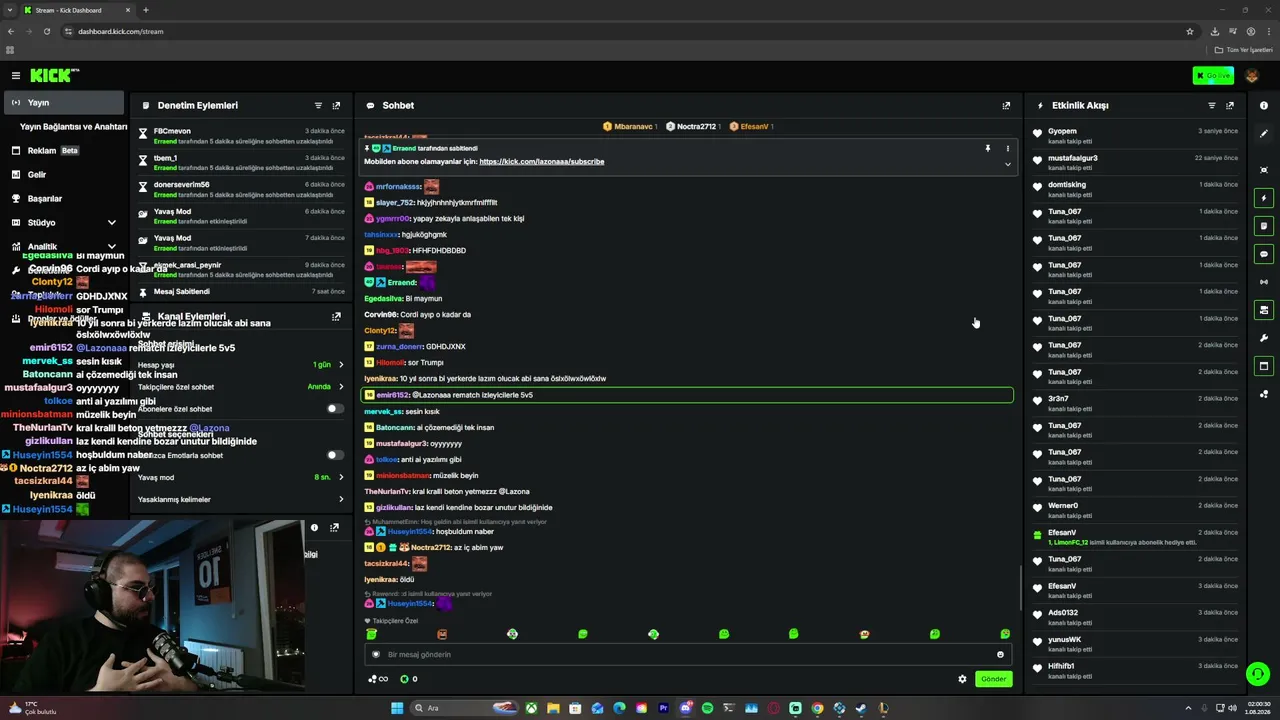Screen dimensions: 1280x720
Task: Open the hamburger menu beside Kick logo
Action: coord(16,75)
